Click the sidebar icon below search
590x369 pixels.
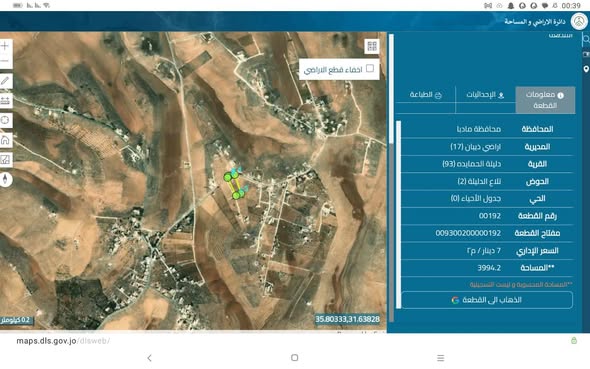pos(586,55)
